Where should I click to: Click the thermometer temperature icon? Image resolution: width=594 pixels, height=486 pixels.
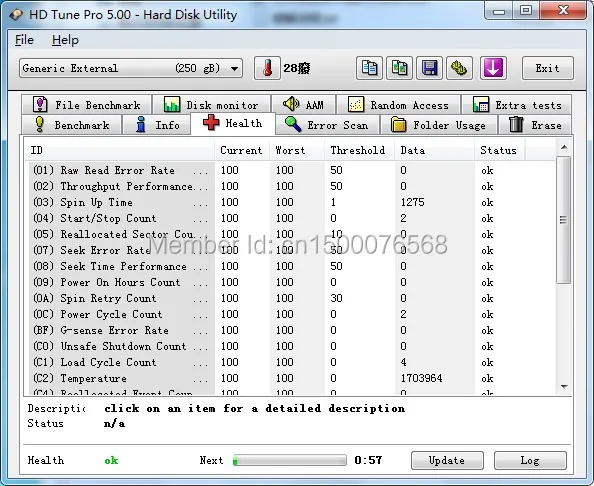(x=267, y=68)
